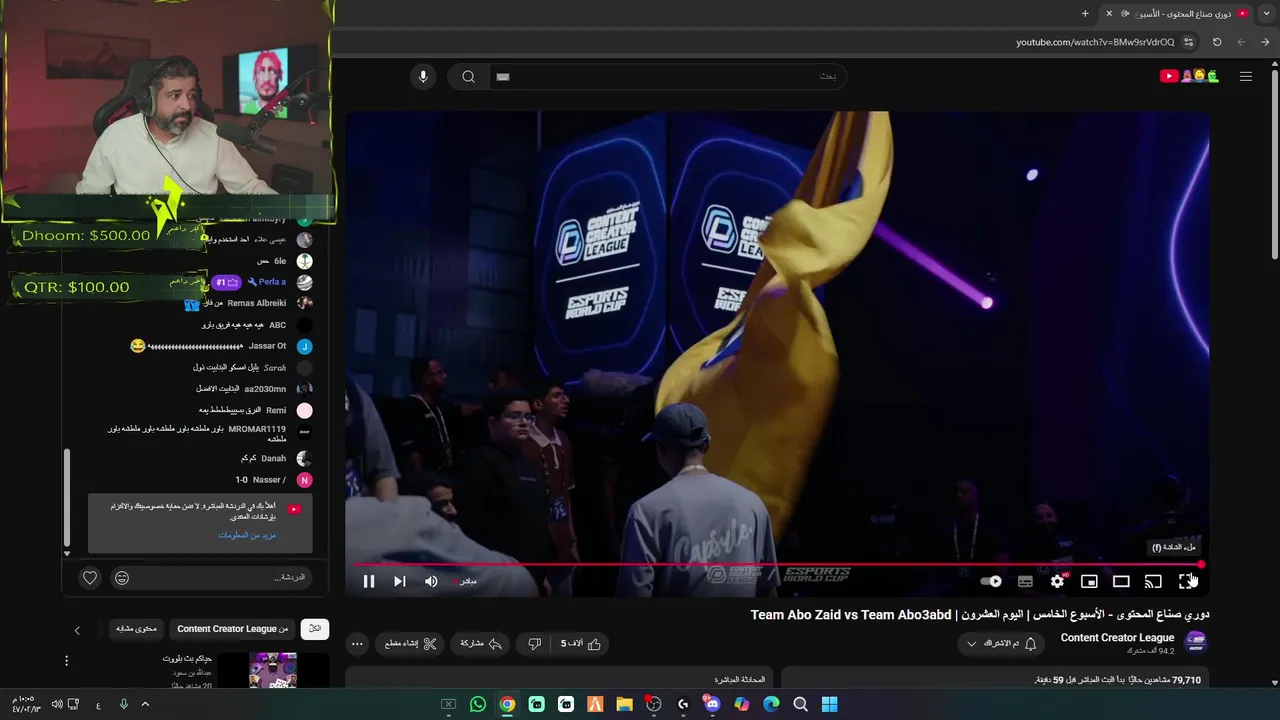This screenshot has height=720, width=1280.
Task: Open the taskbar volume control
Action: pyautogui.click(x=57, y=704)
